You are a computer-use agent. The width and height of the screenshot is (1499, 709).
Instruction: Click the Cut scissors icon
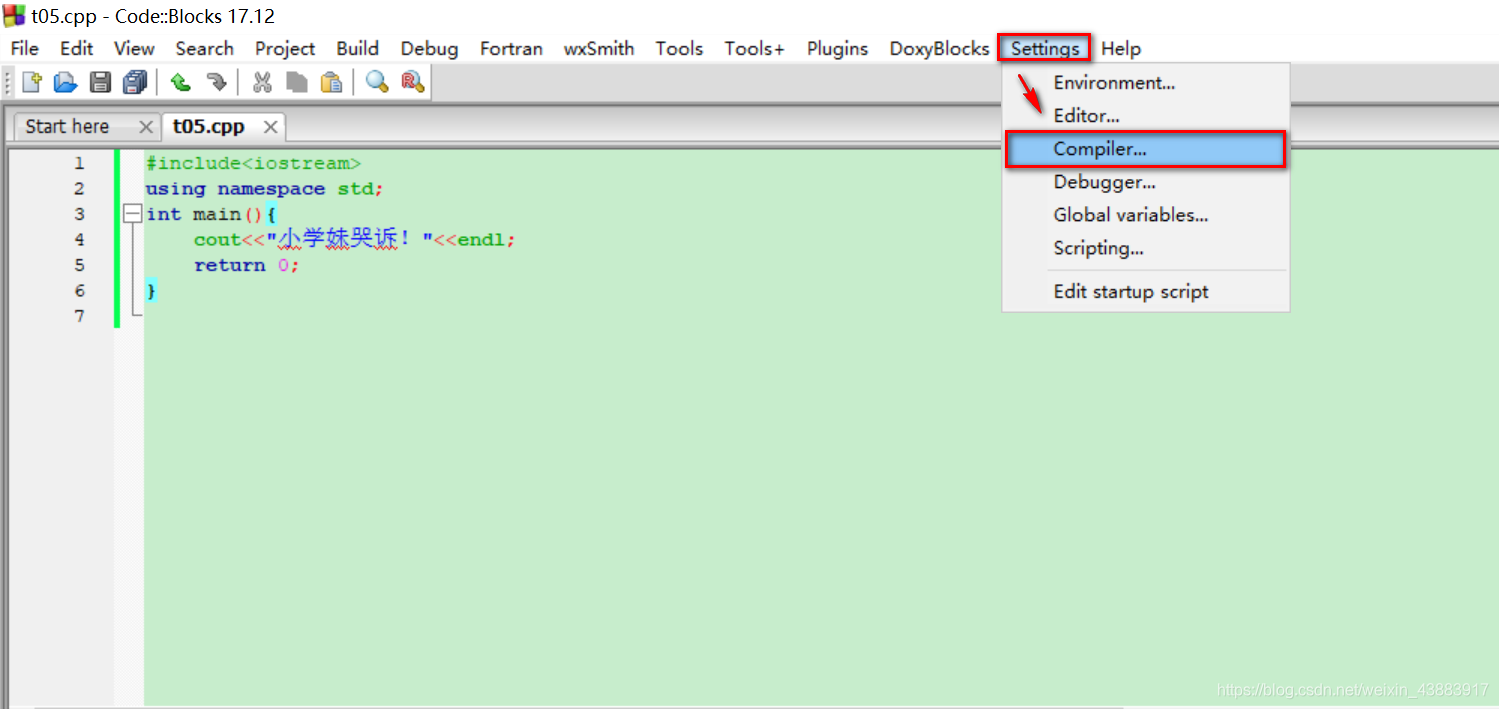[262, 82]
